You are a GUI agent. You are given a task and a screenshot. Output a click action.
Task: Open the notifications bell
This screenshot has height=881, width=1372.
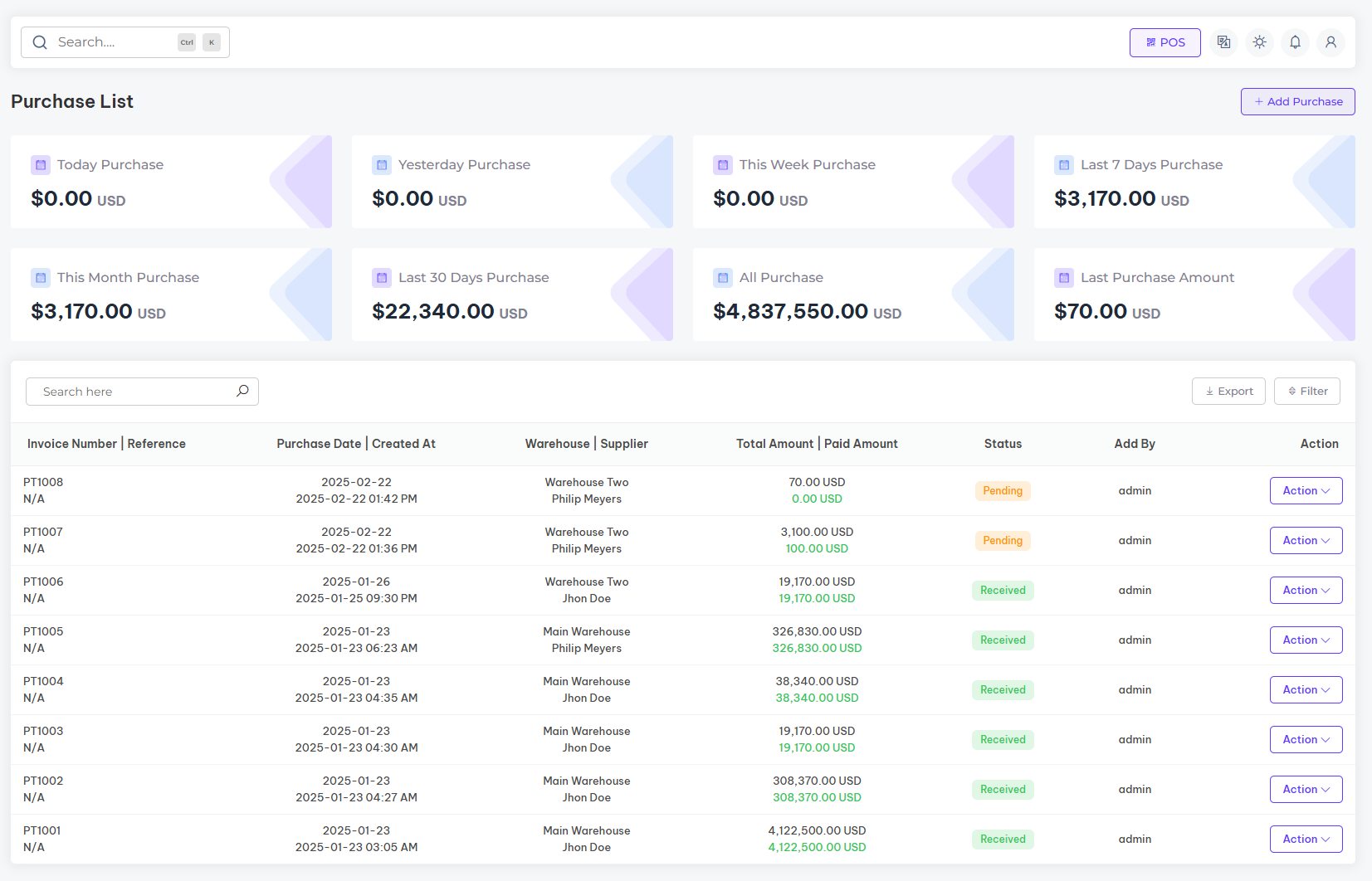(1295, 42)
